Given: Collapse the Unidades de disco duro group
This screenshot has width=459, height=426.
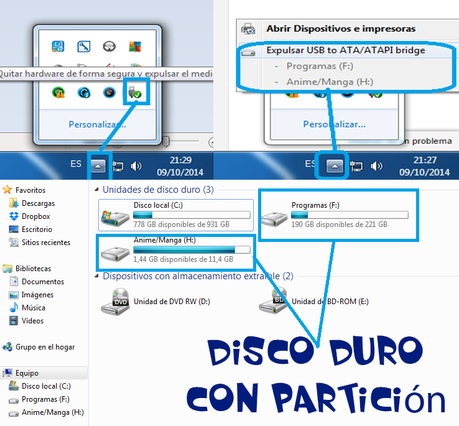Looking at the screenshot, I should [x=97, y=190].
